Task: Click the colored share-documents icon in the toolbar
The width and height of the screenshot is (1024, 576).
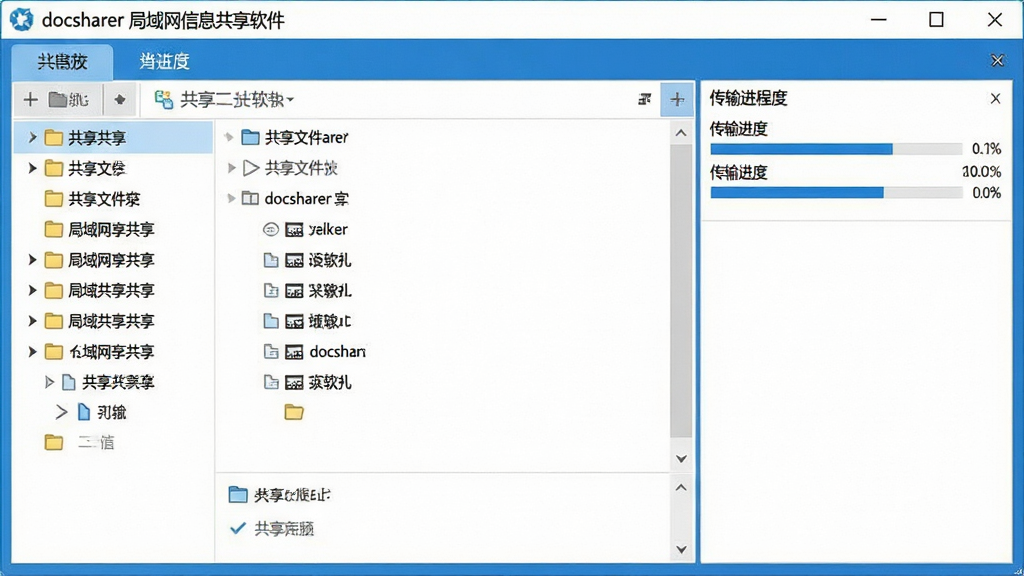Action: click(163, 99)
